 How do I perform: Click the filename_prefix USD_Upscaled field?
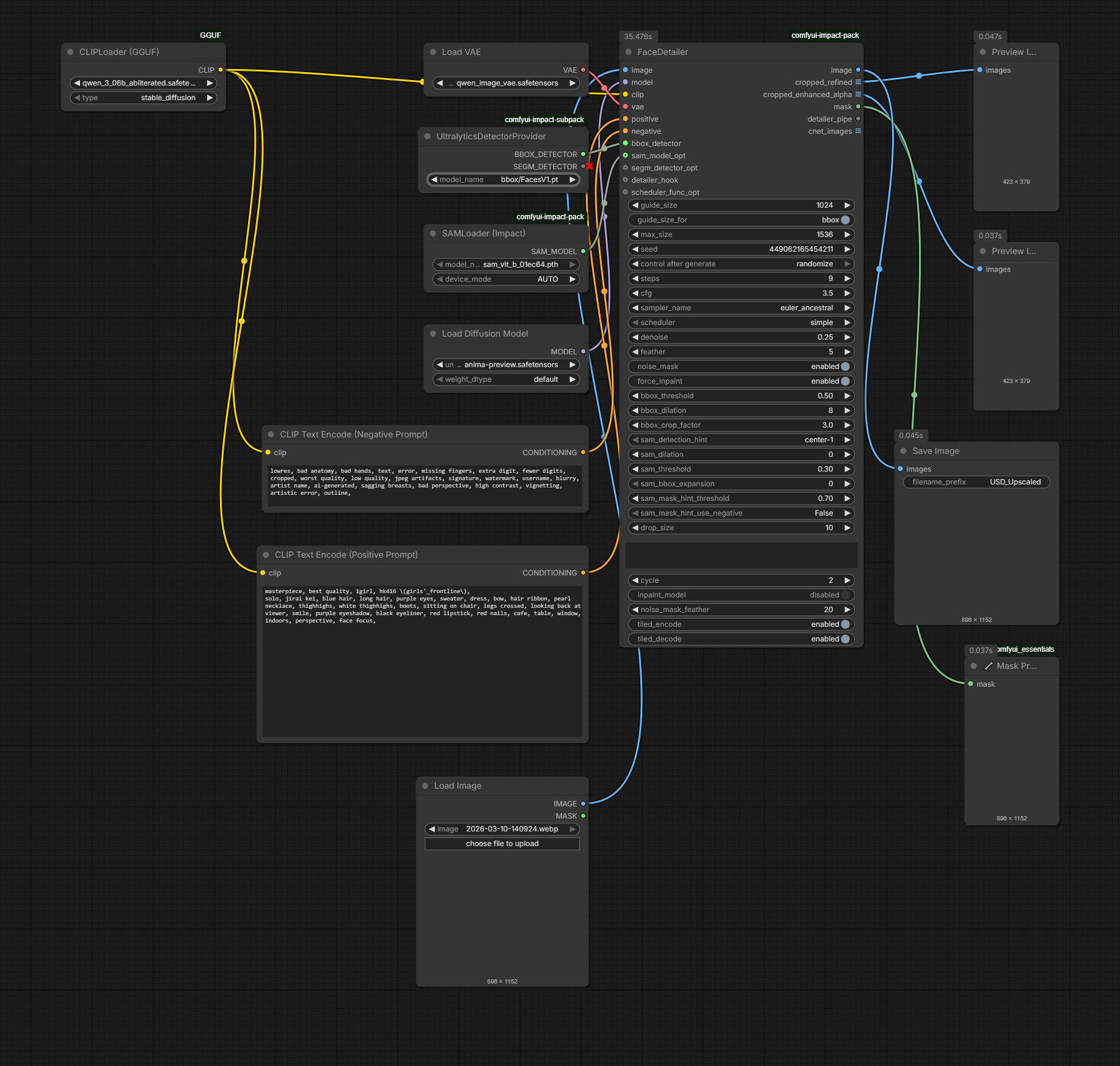[x=976, y=482]
